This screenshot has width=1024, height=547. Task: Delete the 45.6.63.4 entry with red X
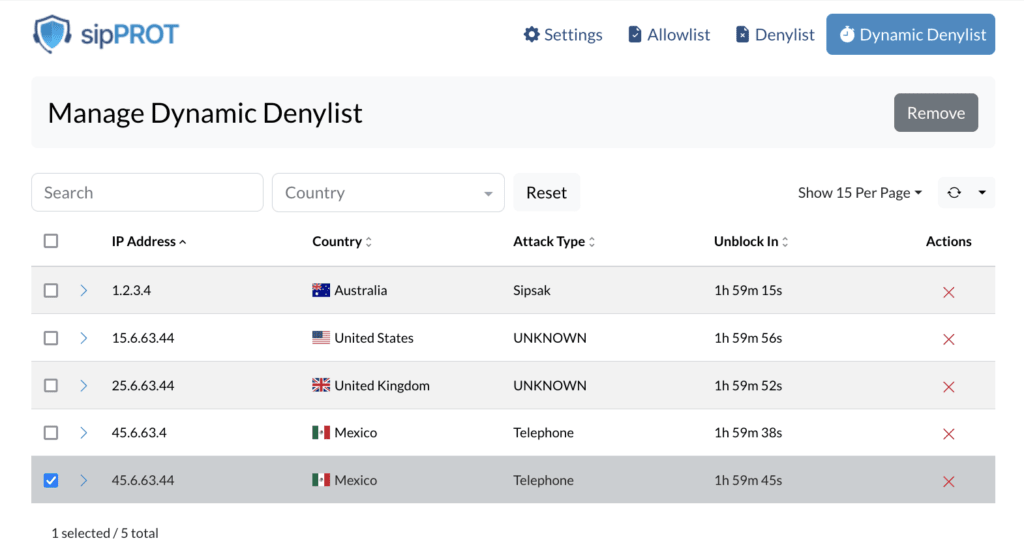(949, 434)
